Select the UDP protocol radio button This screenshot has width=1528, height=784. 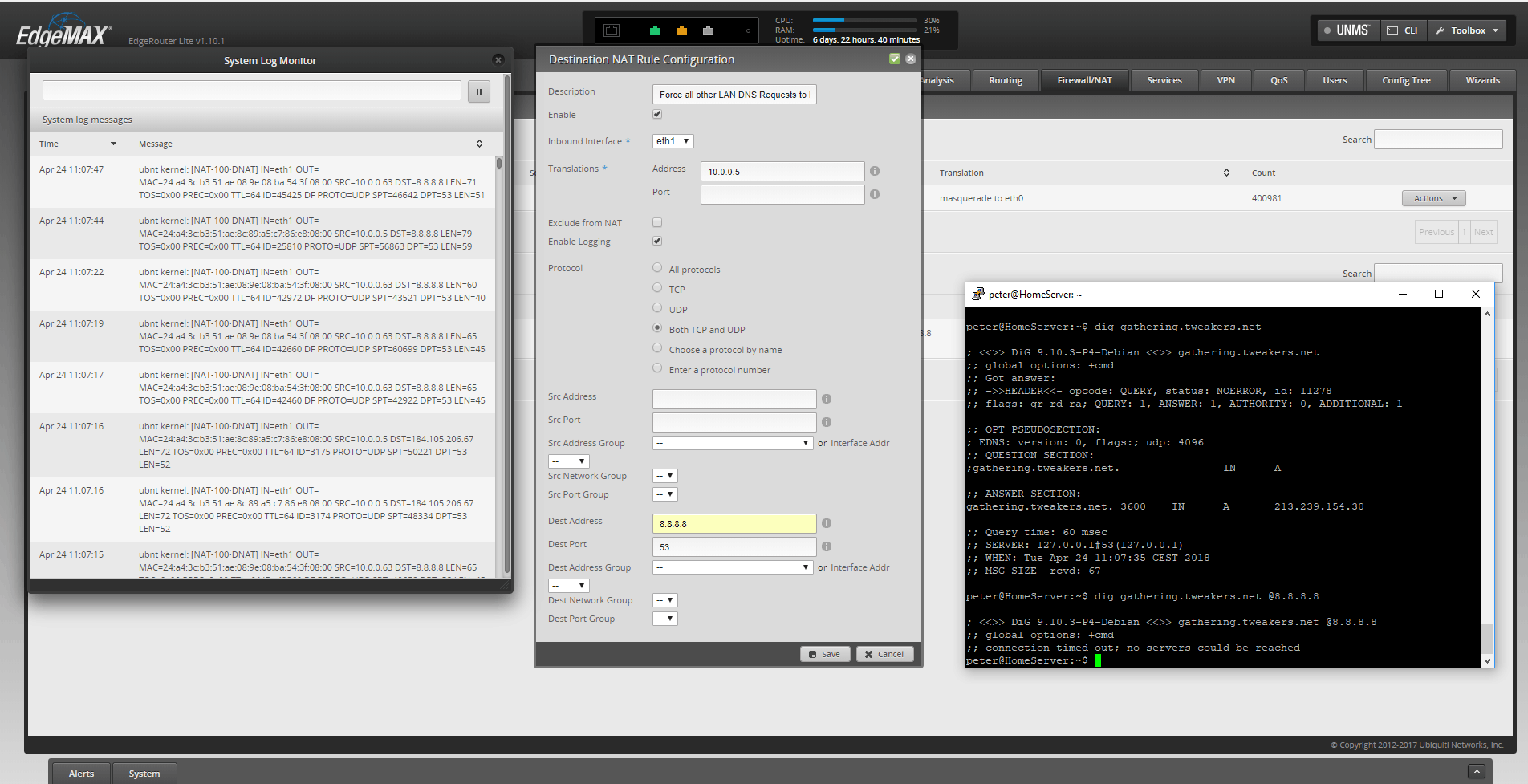(x=657, y=308)
